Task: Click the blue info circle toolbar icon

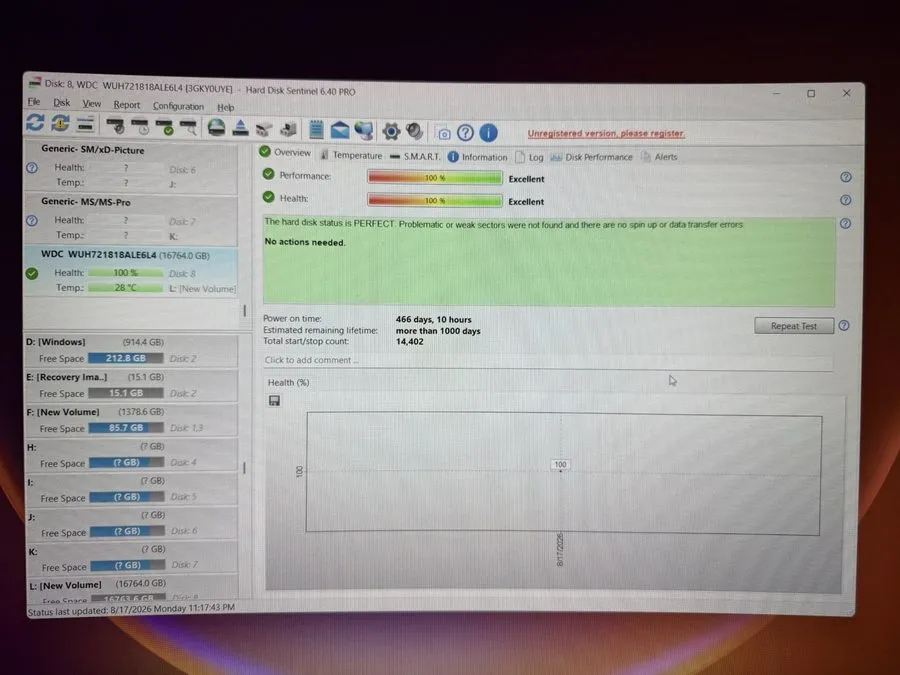Action: point(488,133)
